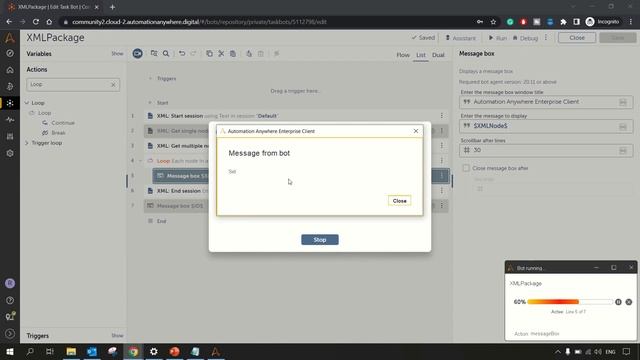Redo the edit in the toolbar

pyautogui.click(x=193, y=53)
